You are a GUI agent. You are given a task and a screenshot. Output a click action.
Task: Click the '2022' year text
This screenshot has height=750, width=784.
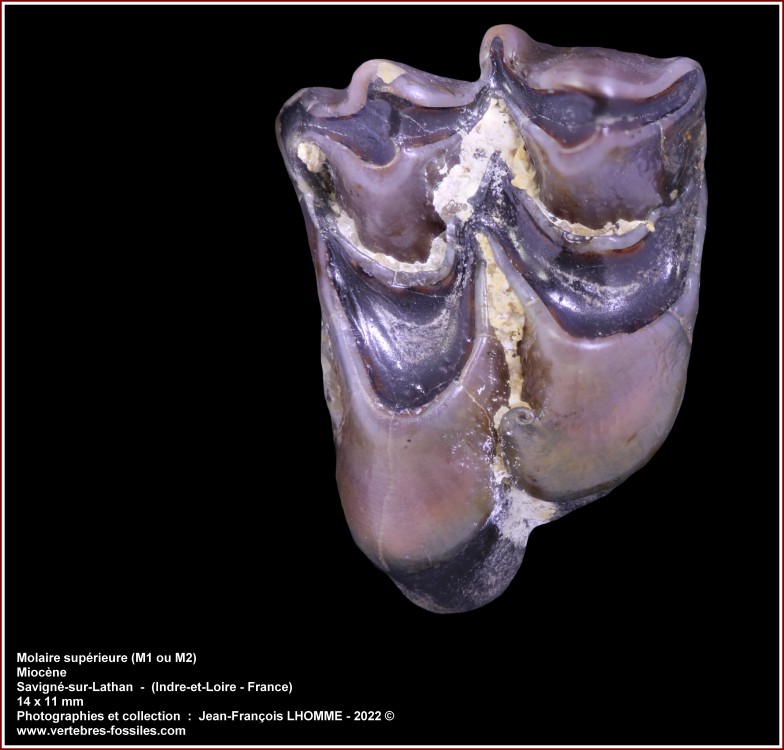[367, 716]
